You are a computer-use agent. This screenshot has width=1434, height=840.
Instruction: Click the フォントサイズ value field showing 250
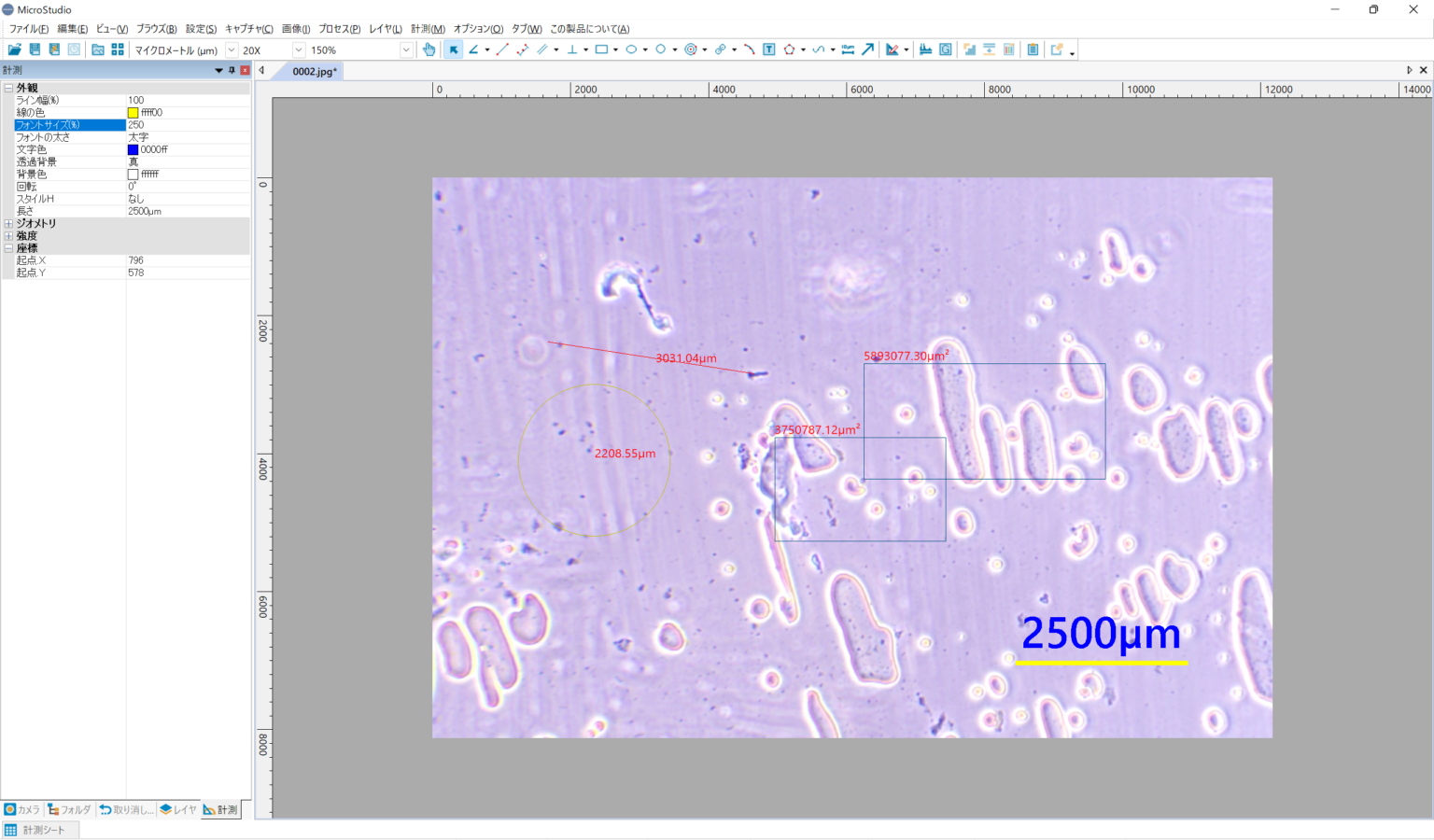[x=187, y=124]
